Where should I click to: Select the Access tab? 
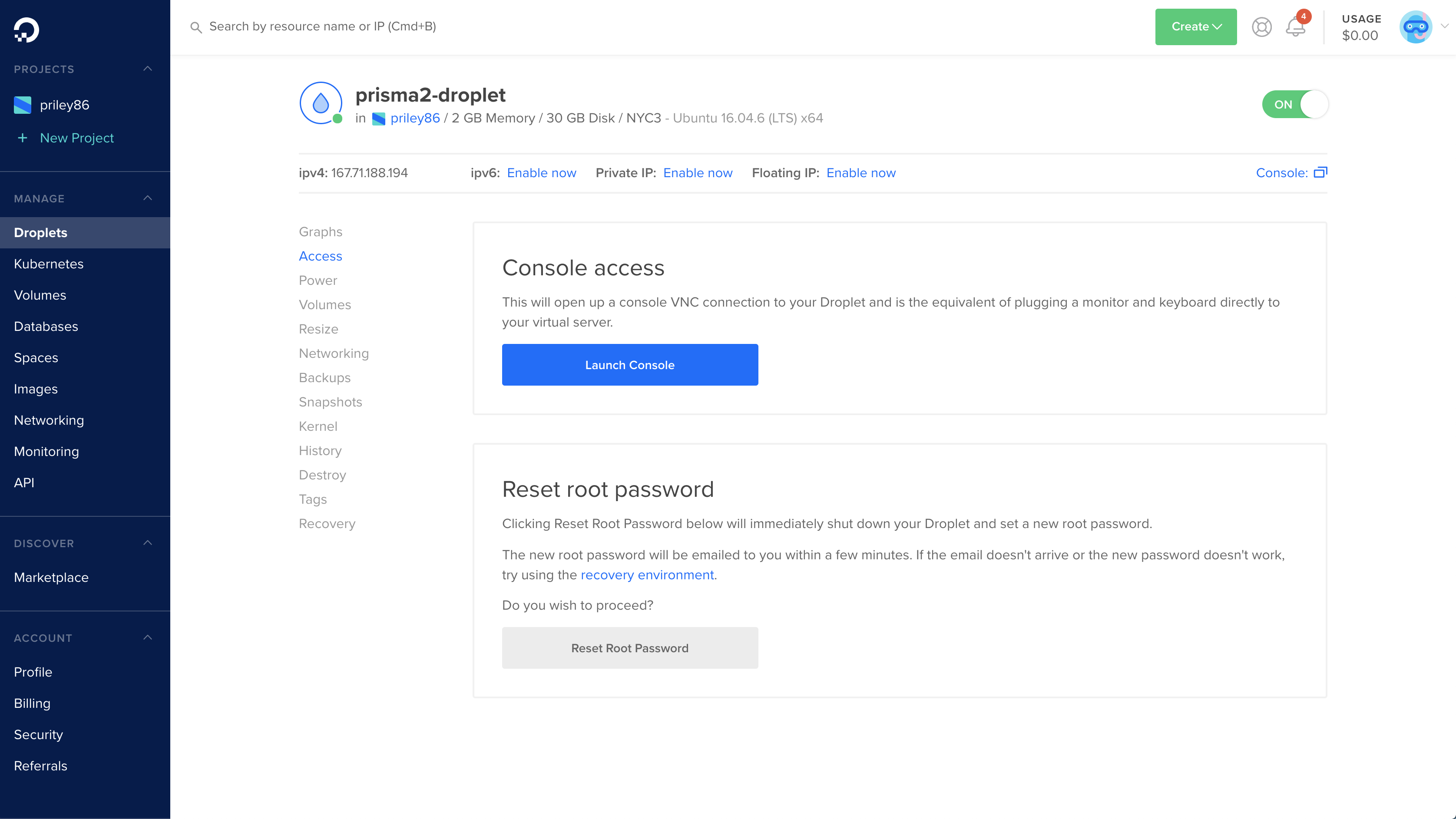click(321, 256)
